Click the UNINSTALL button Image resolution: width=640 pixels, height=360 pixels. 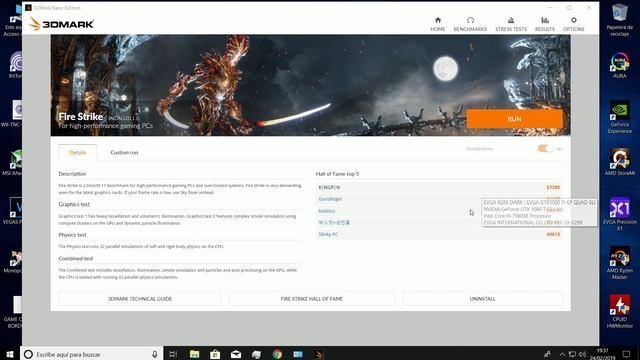point(482,299)
